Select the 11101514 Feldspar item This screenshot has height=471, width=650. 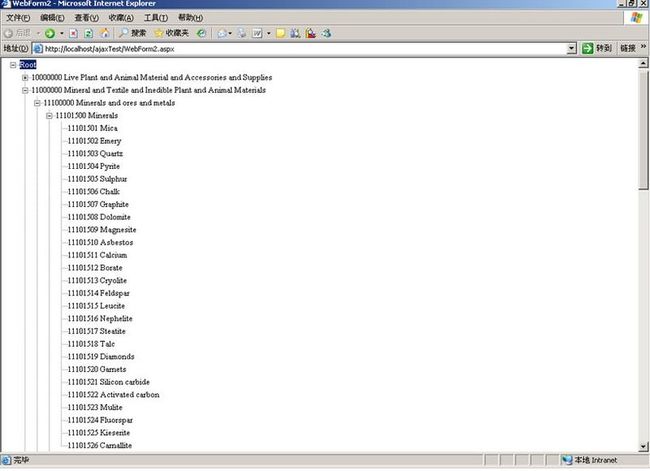tap(99, 293)
